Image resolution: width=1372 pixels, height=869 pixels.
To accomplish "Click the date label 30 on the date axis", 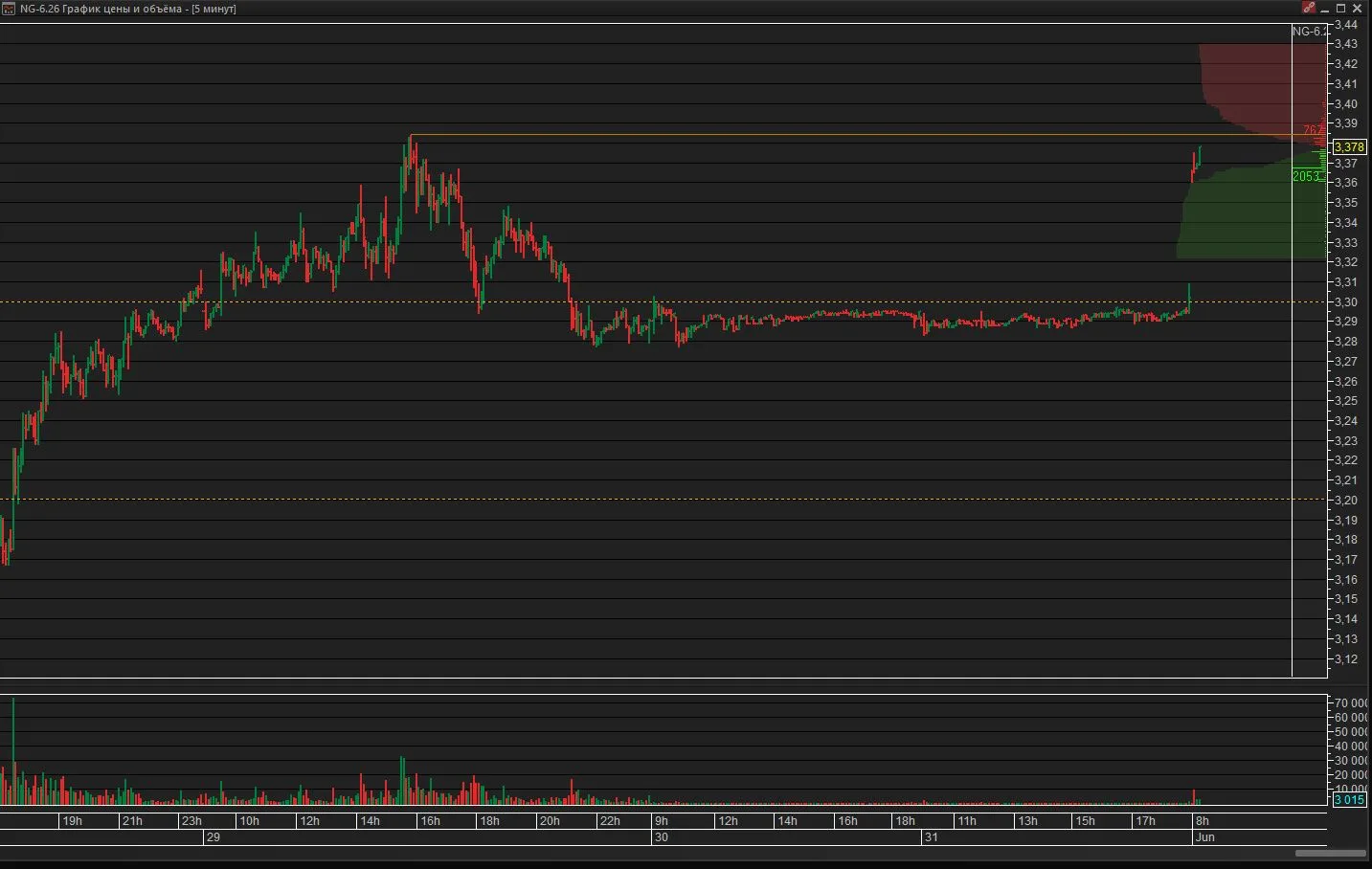I will (x=662, y=837).
